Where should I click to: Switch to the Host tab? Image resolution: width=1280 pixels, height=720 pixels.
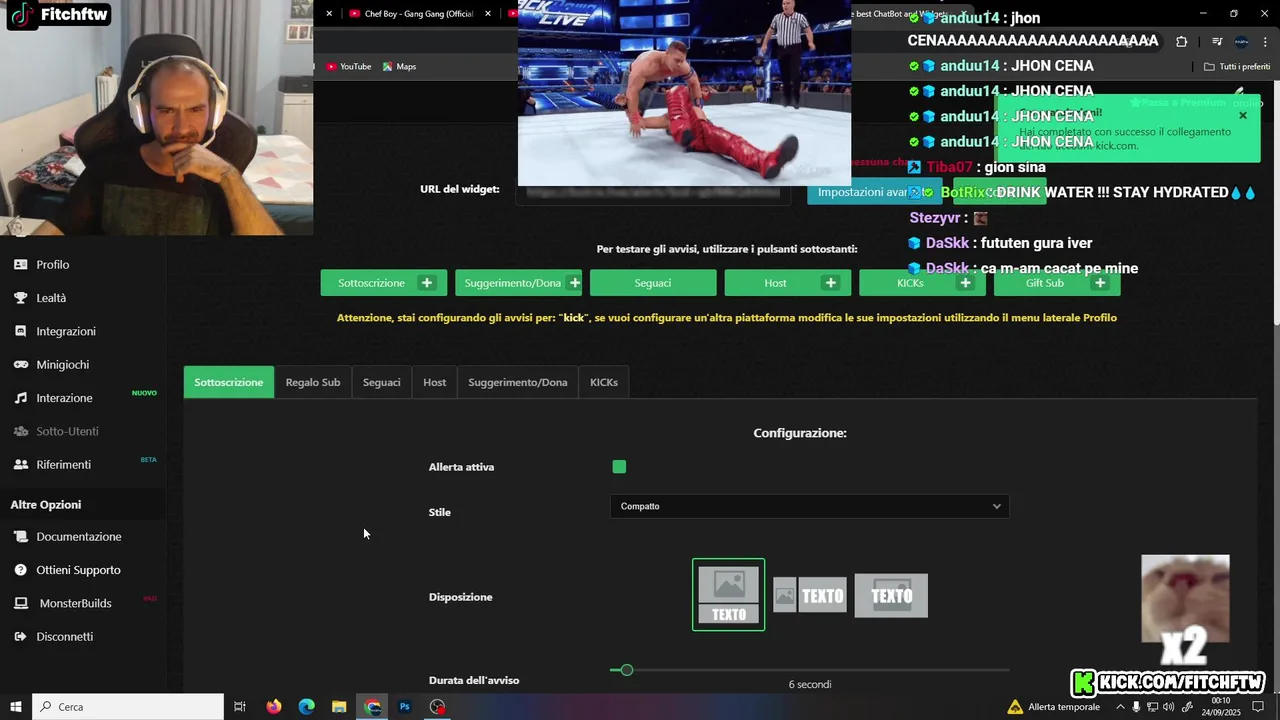(434, 382)
